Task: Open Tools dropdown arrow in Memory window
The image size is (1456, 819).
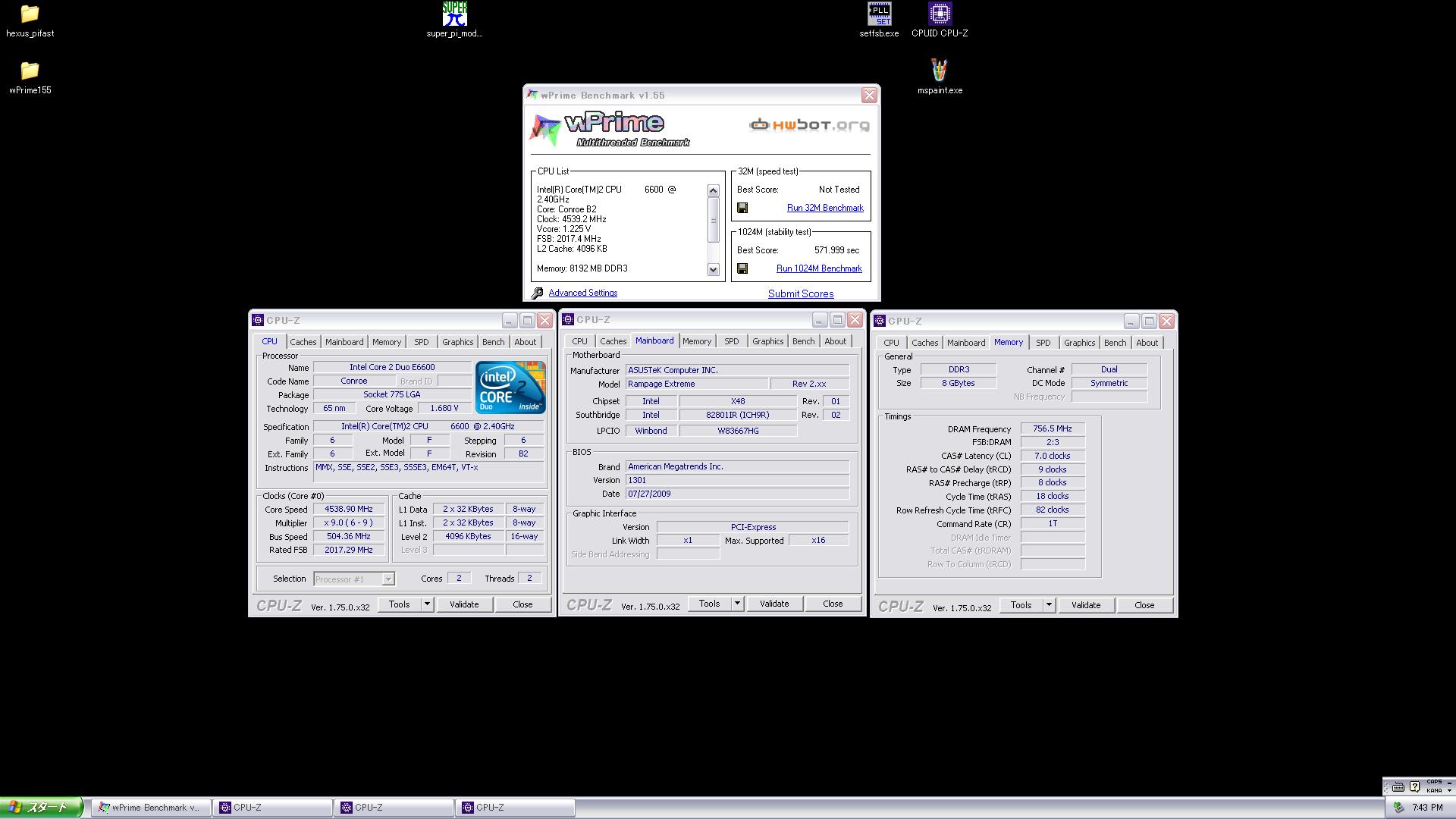Action: [1049, 605]
